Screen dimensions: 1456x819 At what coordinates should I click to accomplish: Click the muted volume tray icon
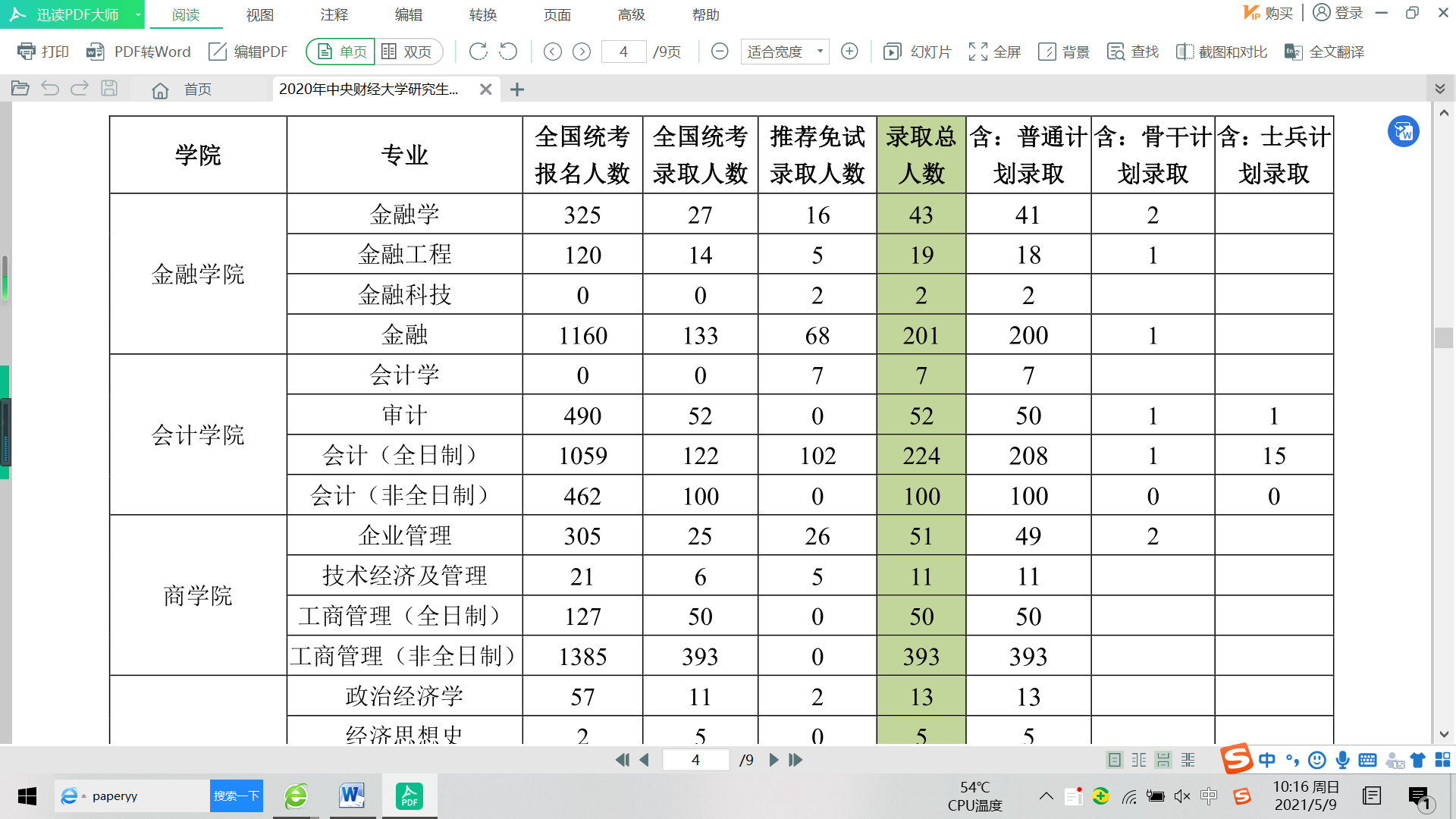pos(1181,796)
